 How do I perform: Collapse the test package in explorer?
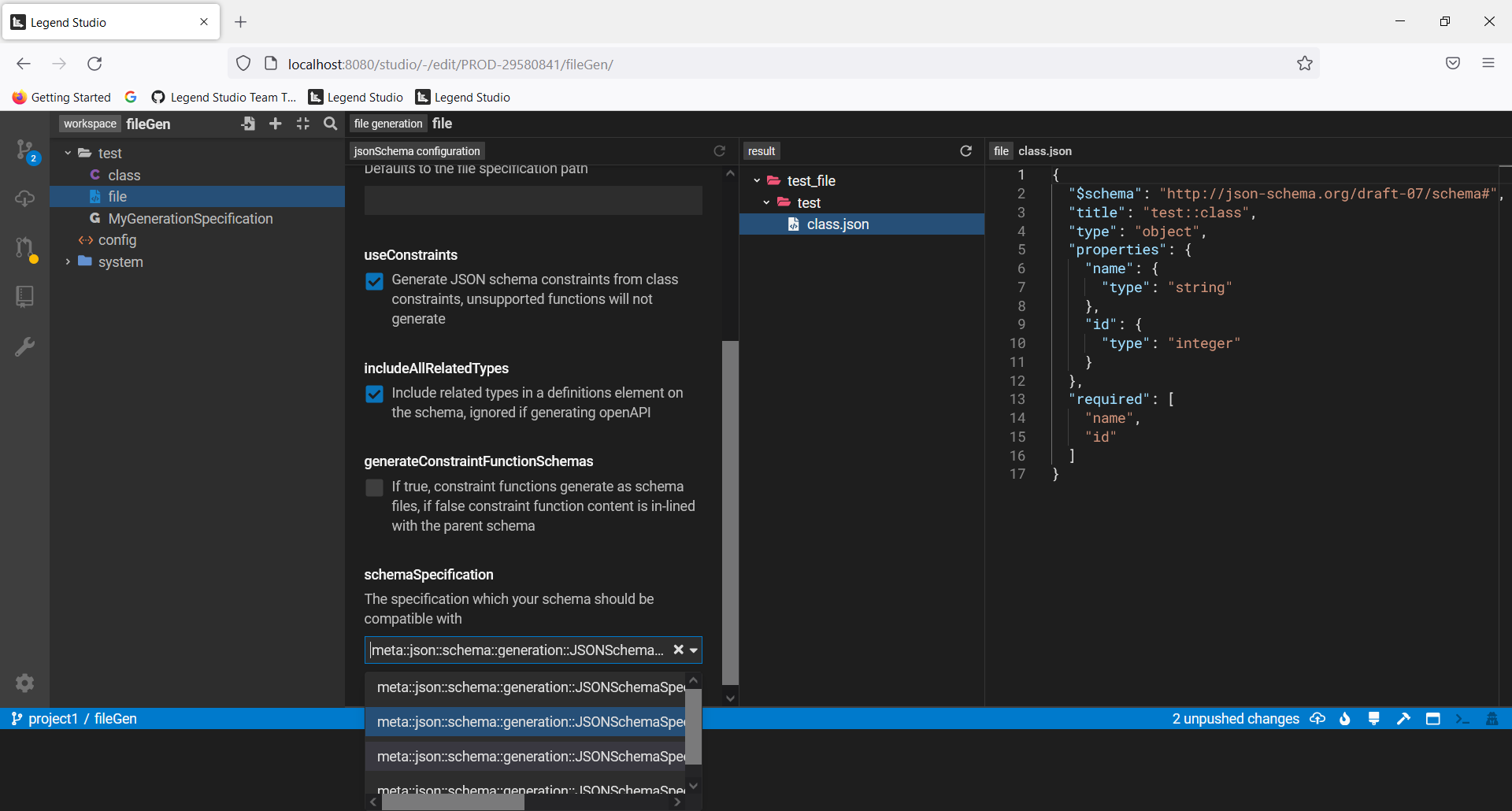point(68,154)
